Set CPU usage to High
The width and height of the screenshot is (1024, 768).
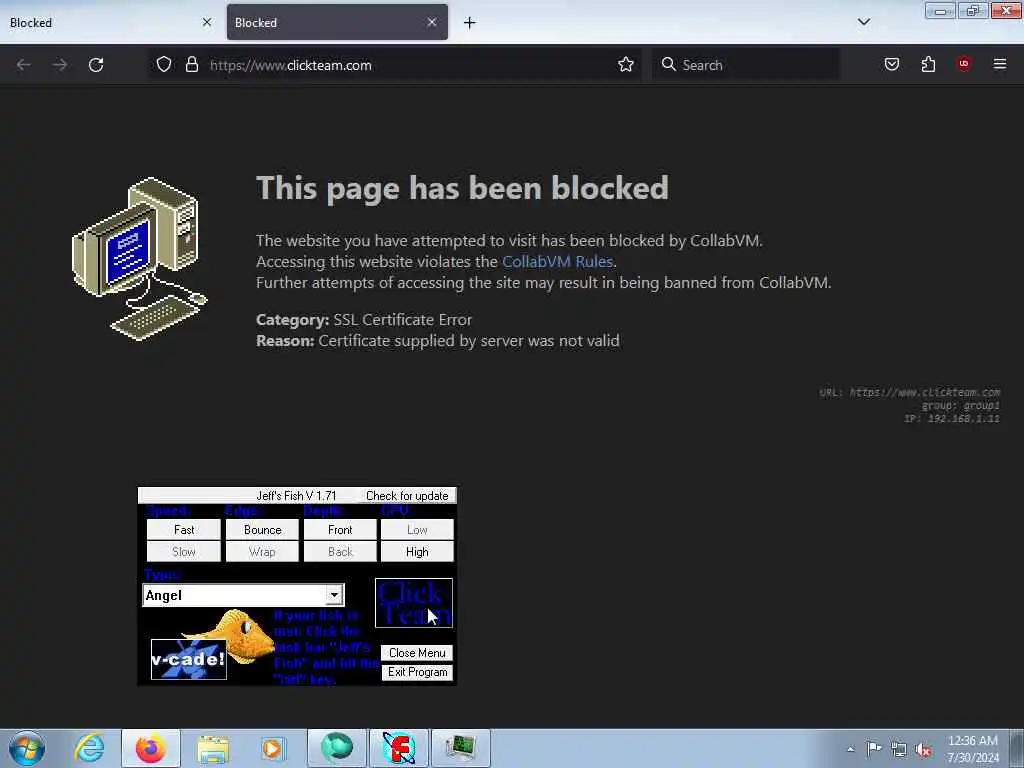tap(417, 552)
